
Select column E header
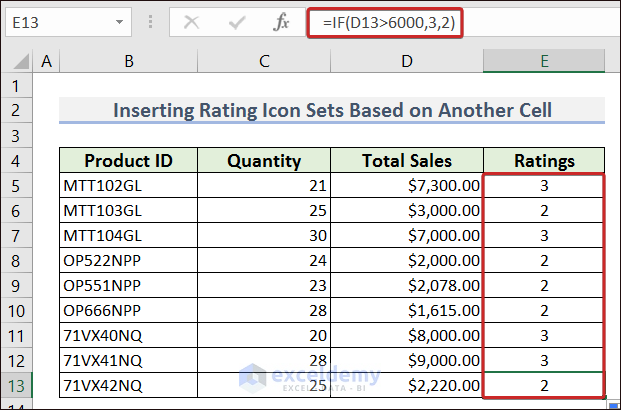[544, 62]
